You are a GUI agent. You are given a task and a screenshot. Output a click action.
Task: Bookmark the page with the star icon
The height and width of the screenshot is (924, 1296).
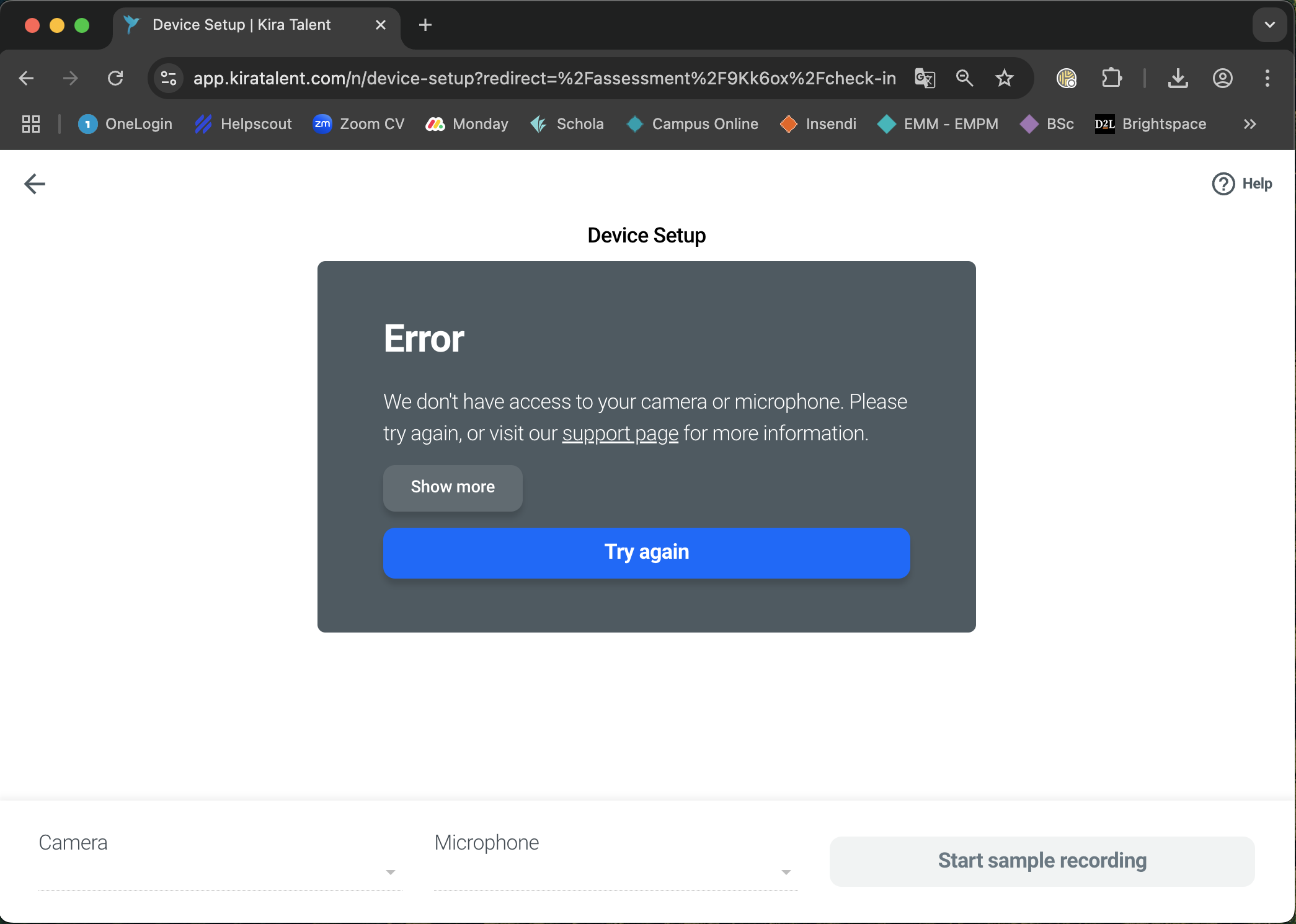[x=1004, y=78]
